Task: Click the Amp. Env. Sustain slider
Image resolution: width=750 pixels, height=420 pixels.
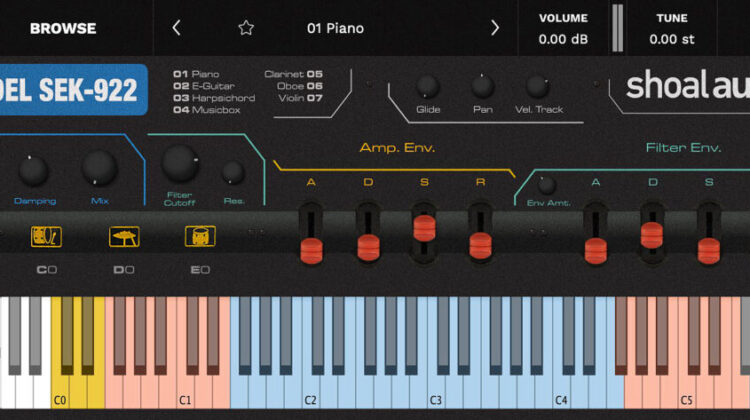Action: click(x=424, y=228)
